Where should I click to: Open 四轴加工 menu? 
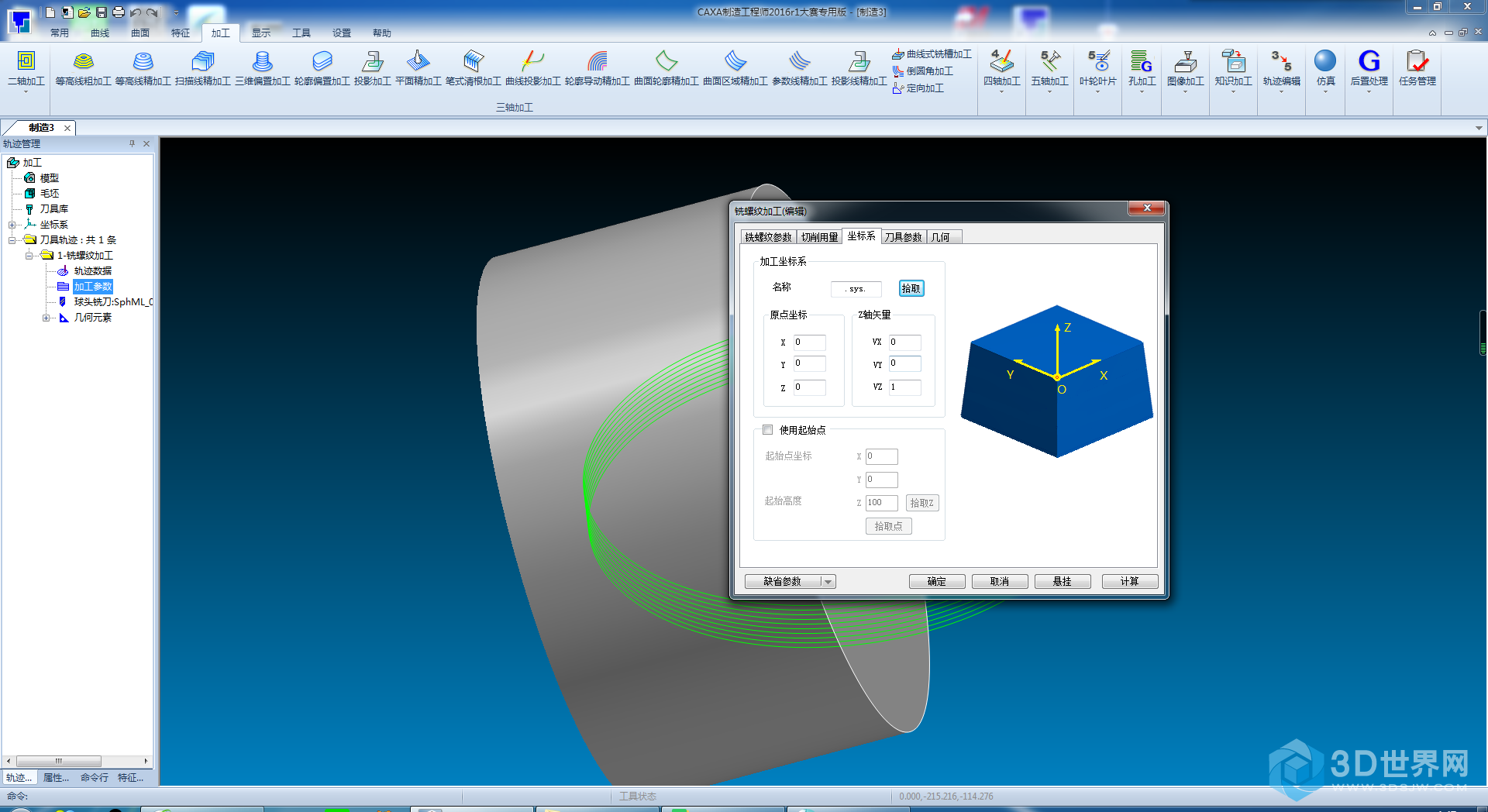click(x=1001, y=71)
